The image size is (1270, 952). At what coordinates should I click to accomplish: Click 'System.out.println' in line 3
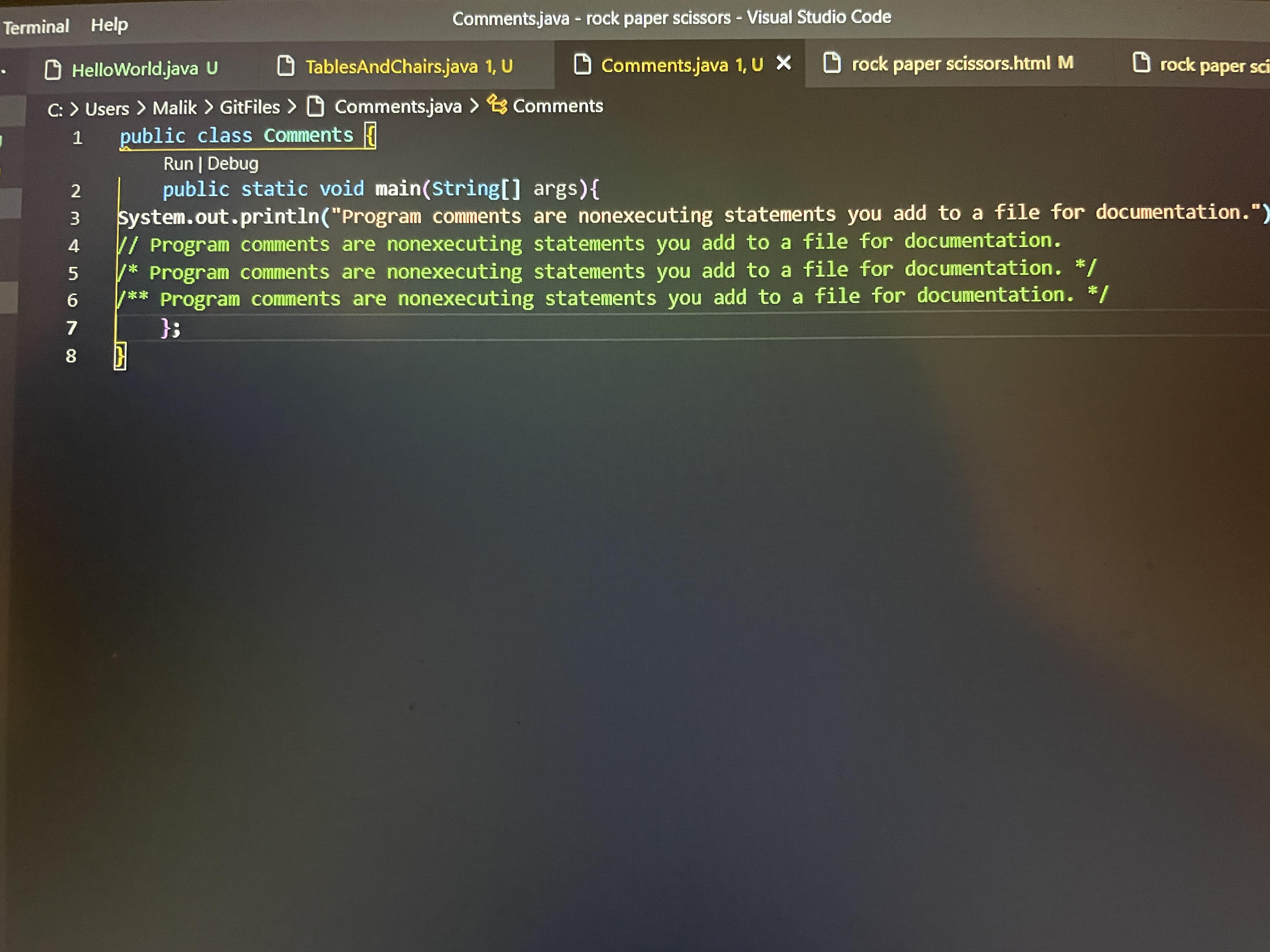click(219, 218)
